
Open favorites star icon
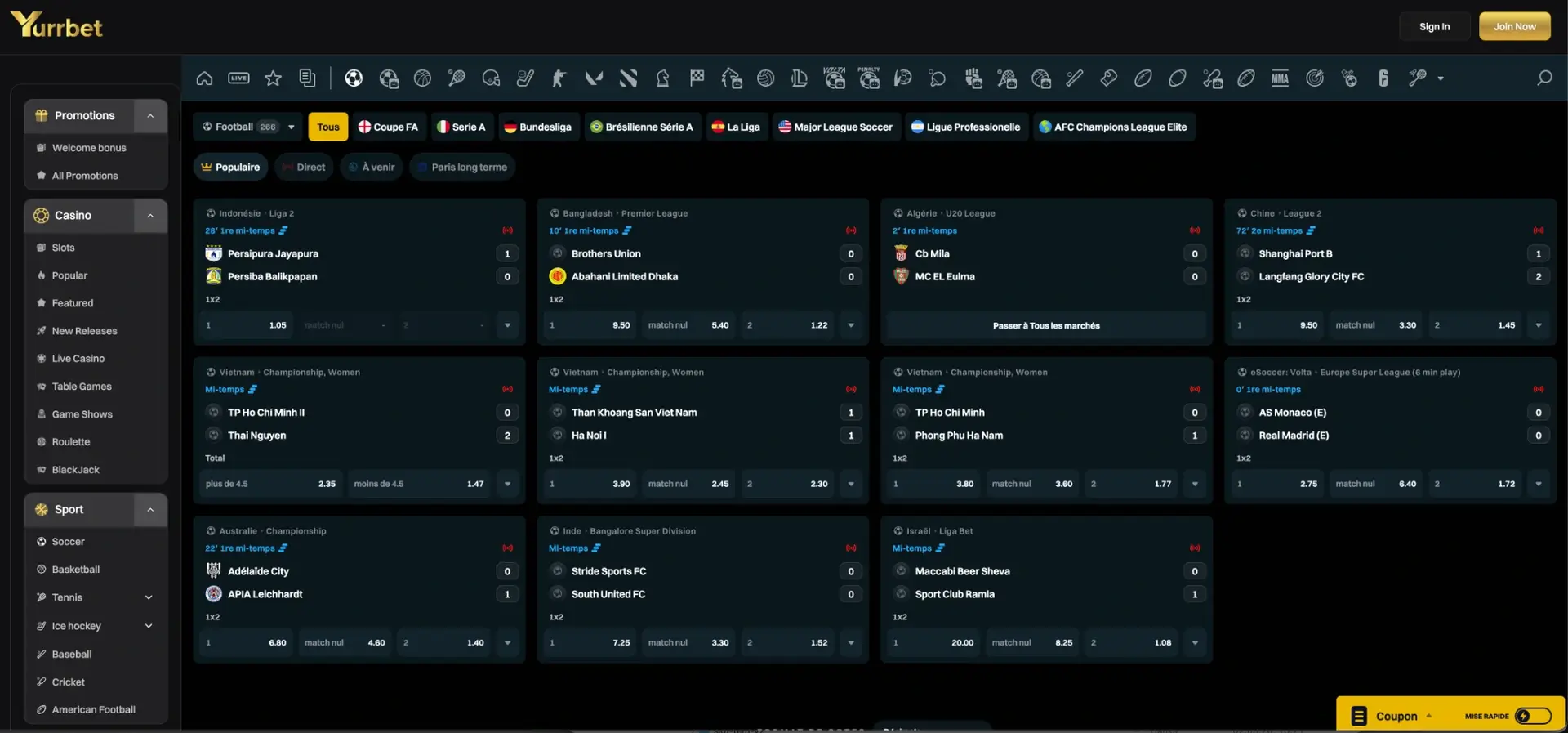tap(273, 78)
